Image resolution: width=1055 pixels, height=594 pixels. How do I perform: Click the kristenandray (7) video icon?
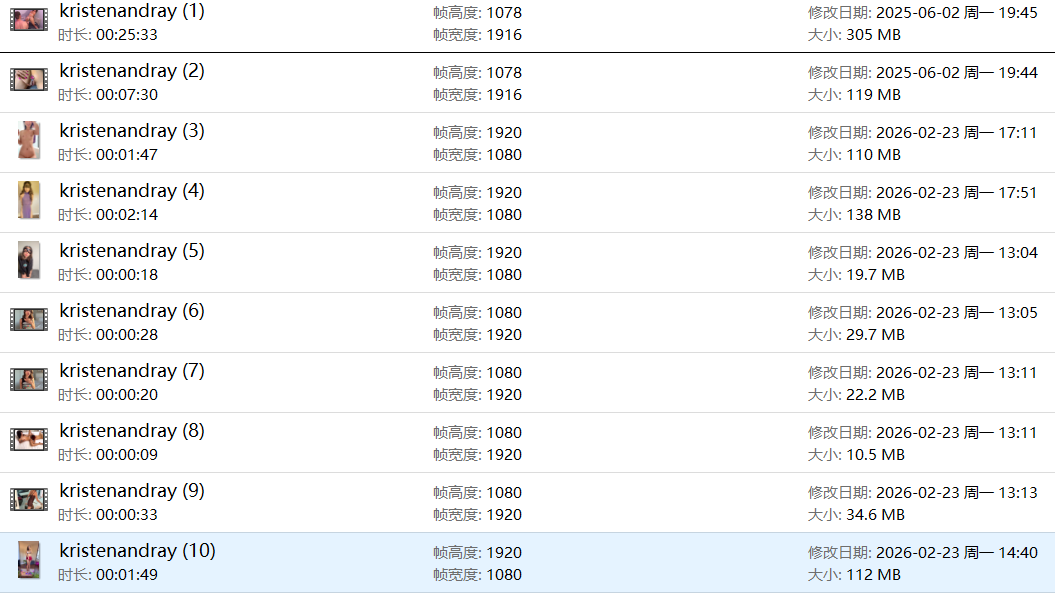click(x=29, y=380)
